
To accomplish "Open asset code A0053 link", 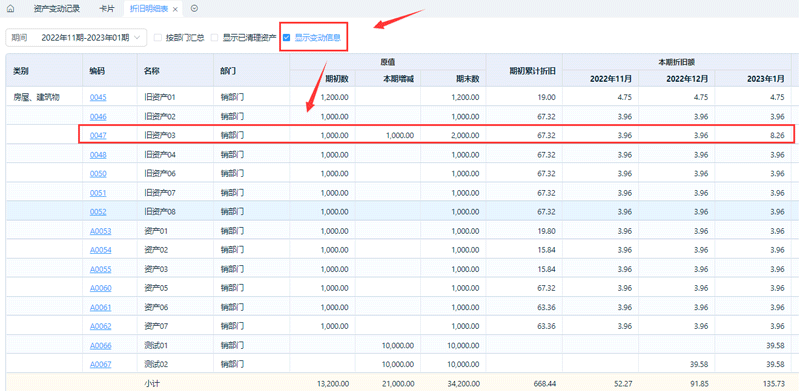I will click(x=100, y=231).
